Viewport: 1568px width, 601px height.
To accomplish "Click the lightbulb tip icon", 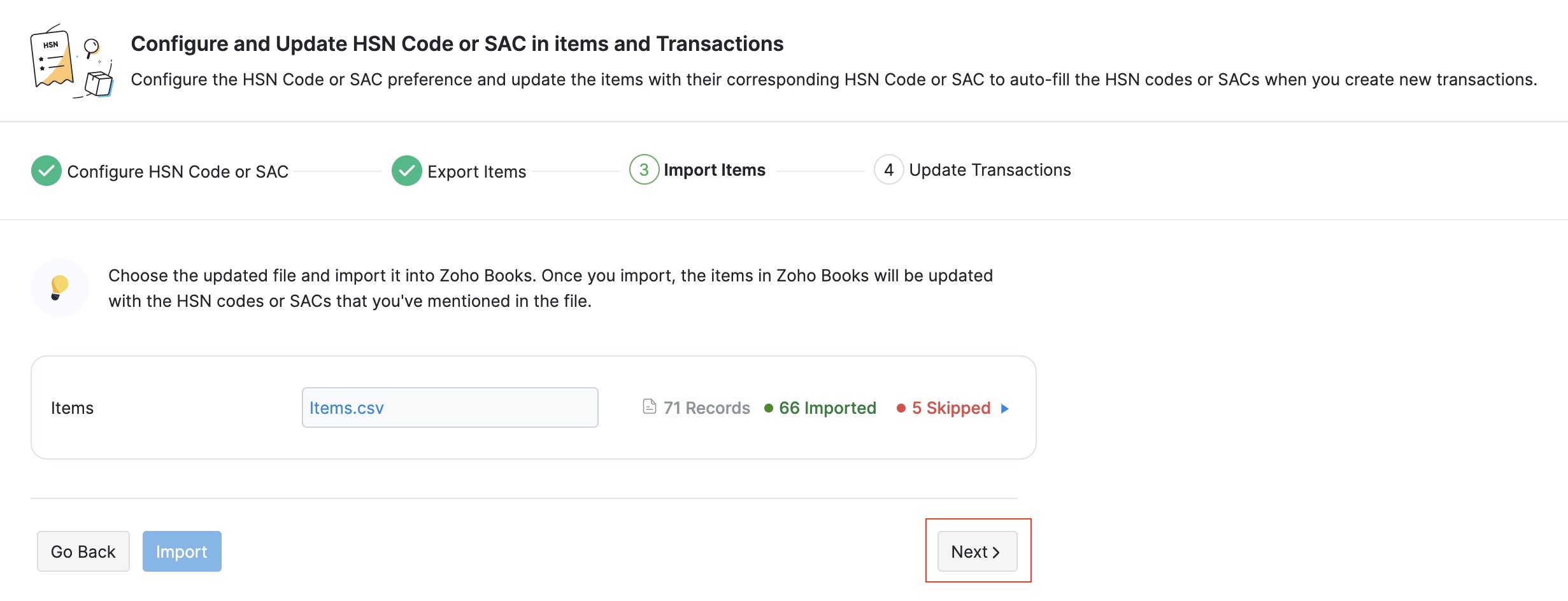I will click(x=59, y=287).
